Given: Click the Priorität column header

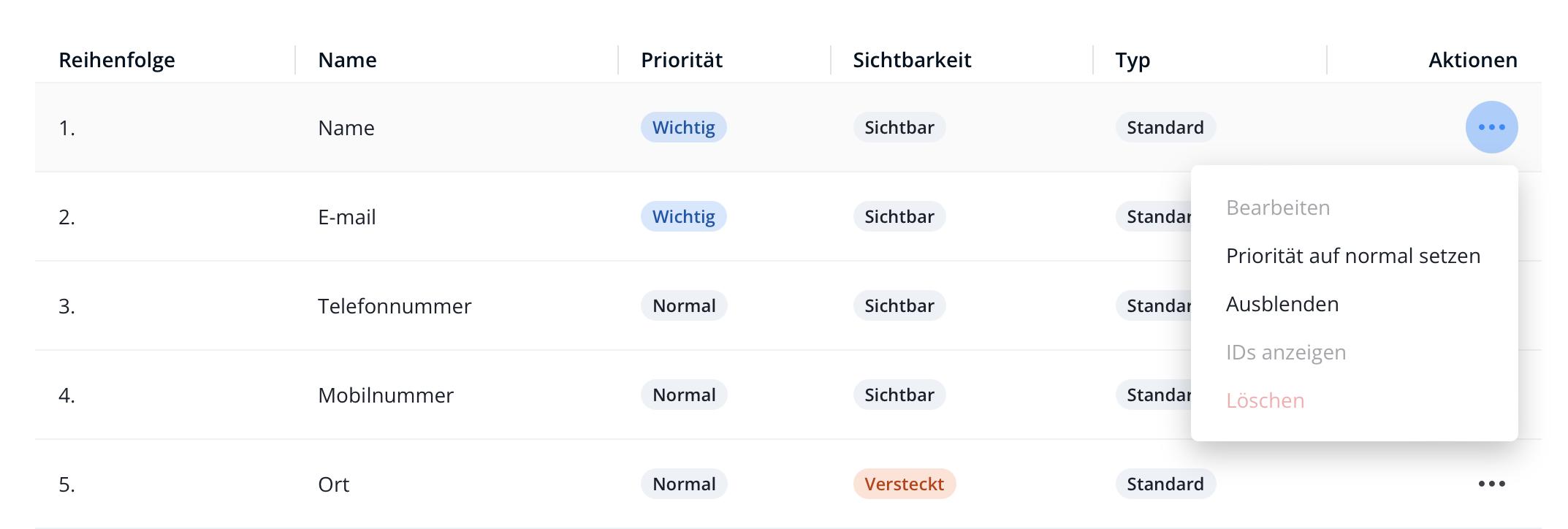Looking at the screenshot, I should [x=682, y=60].
